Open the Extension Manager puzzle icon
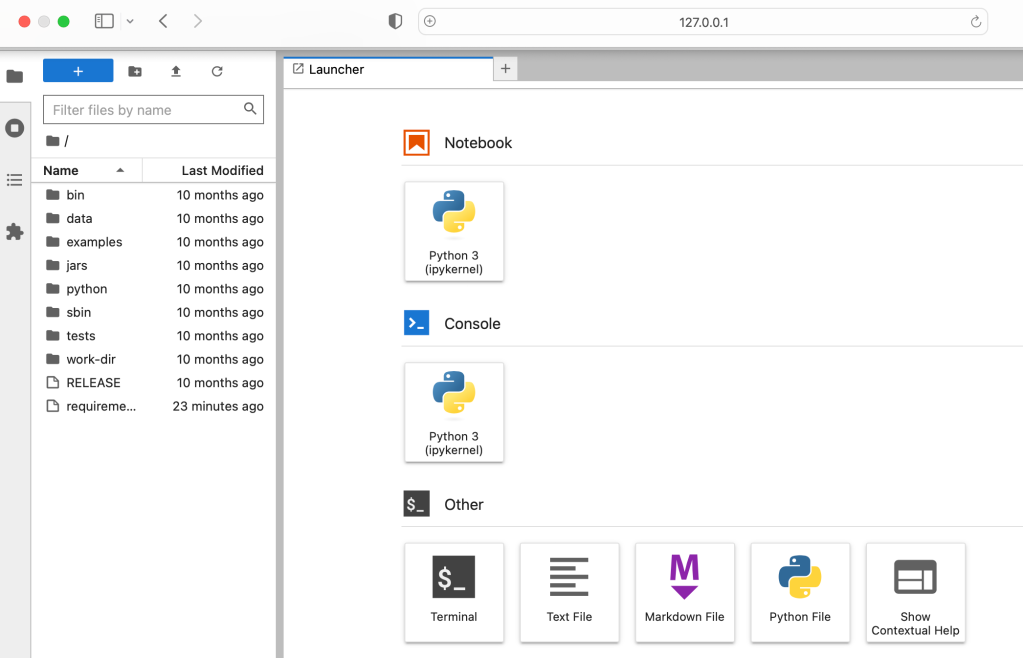1023x658 pixels. (15, 232)
